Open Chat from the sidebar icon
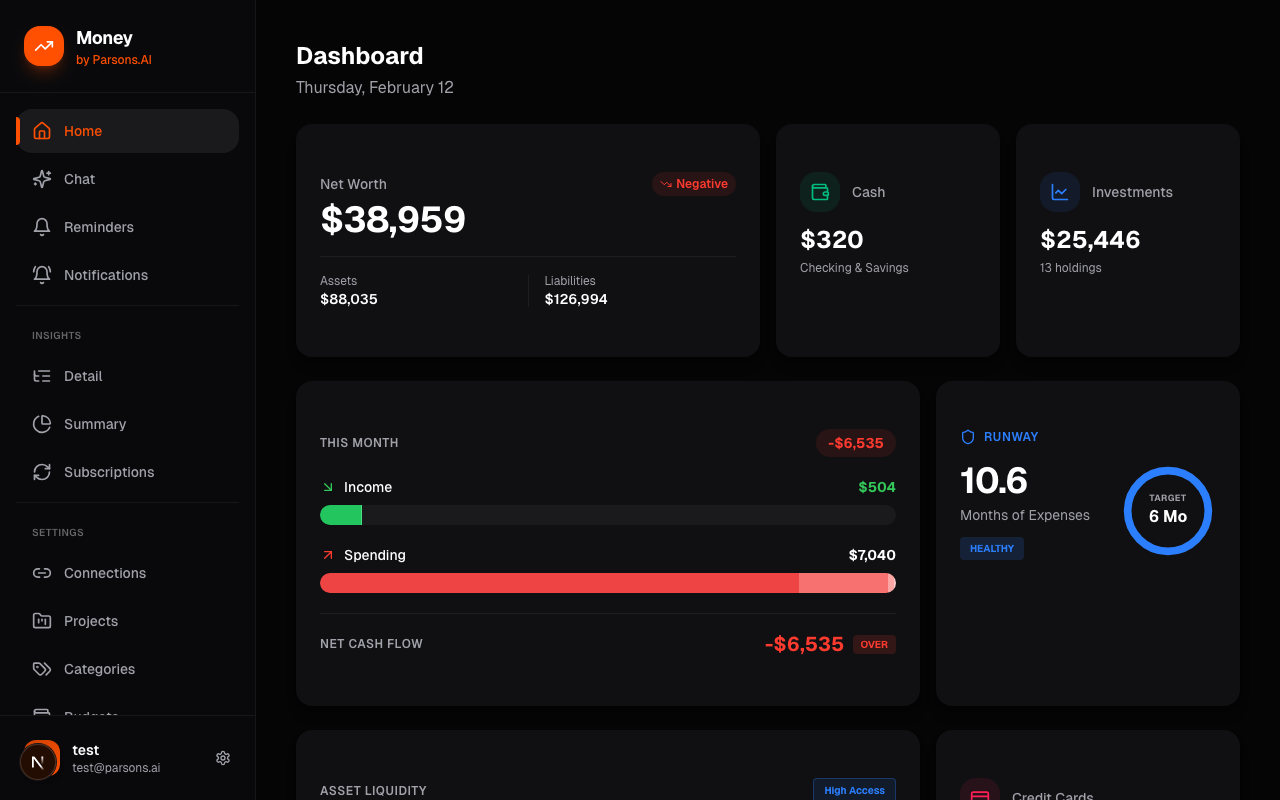Image resolution: width=1280 pixels, height=800 pixels. [x=42, y=178]
